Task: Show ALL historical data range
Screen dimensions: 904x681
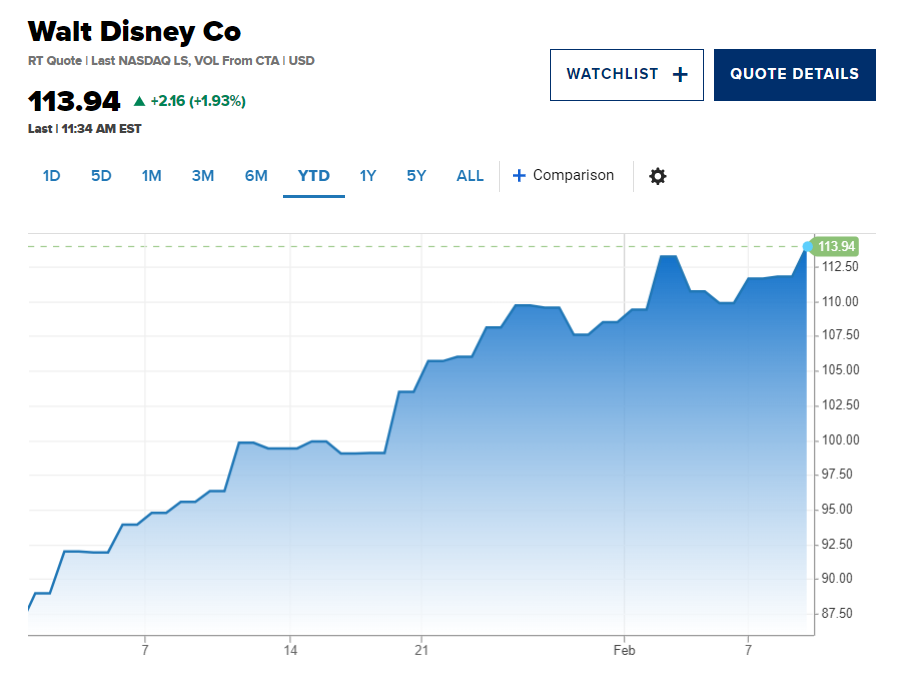Action: [x=470, y=176]
